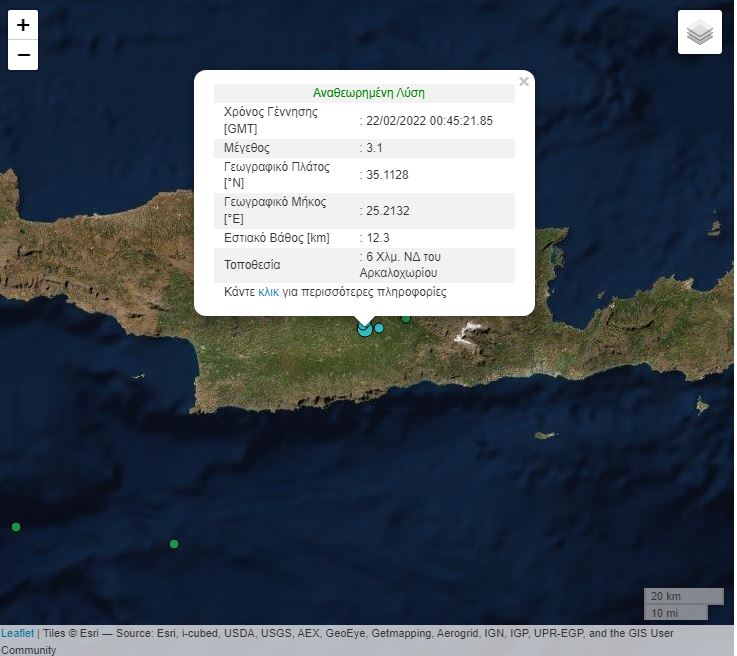Click the magnitude value 3.1
This screenshot has height=656, width=737.
[x=375, y=148]
